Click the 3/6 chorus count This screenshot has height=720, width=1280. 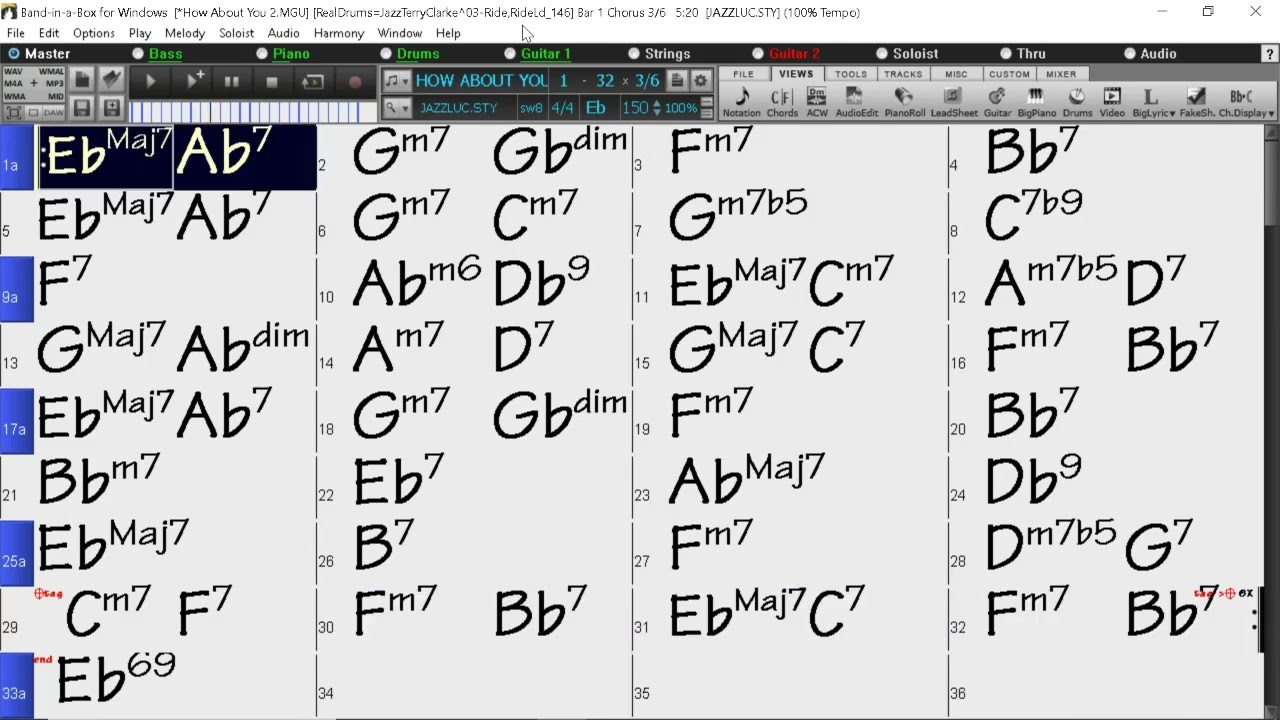pos(647,81)
